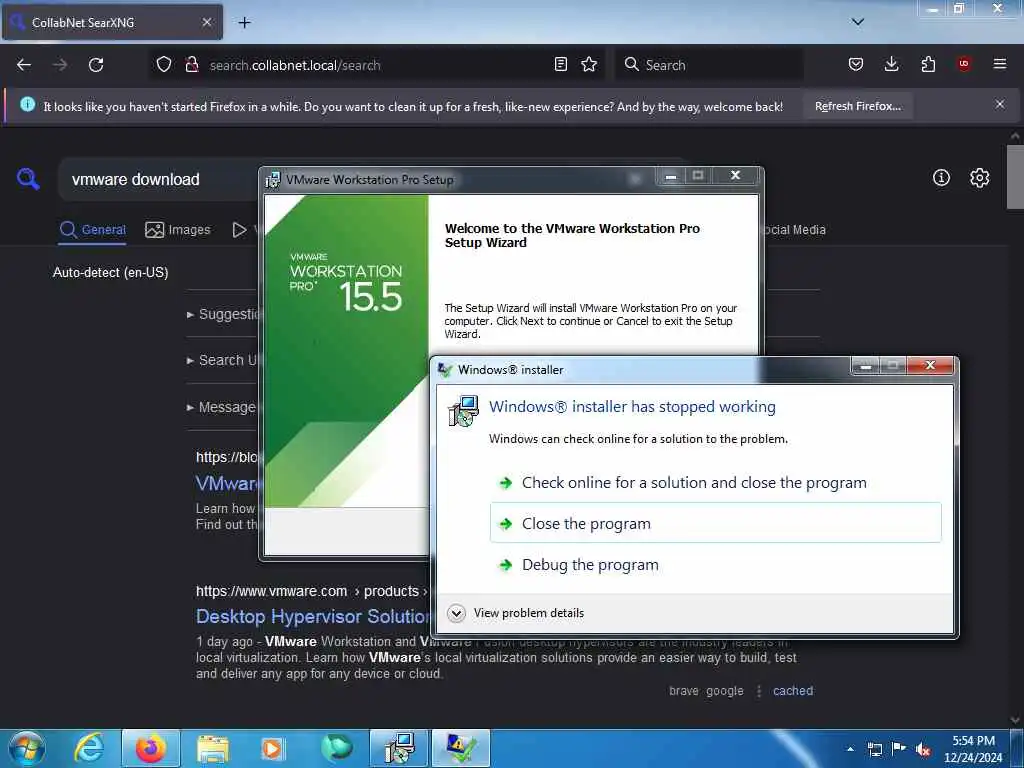Open the Action Center flag icon

coord(899,749)
